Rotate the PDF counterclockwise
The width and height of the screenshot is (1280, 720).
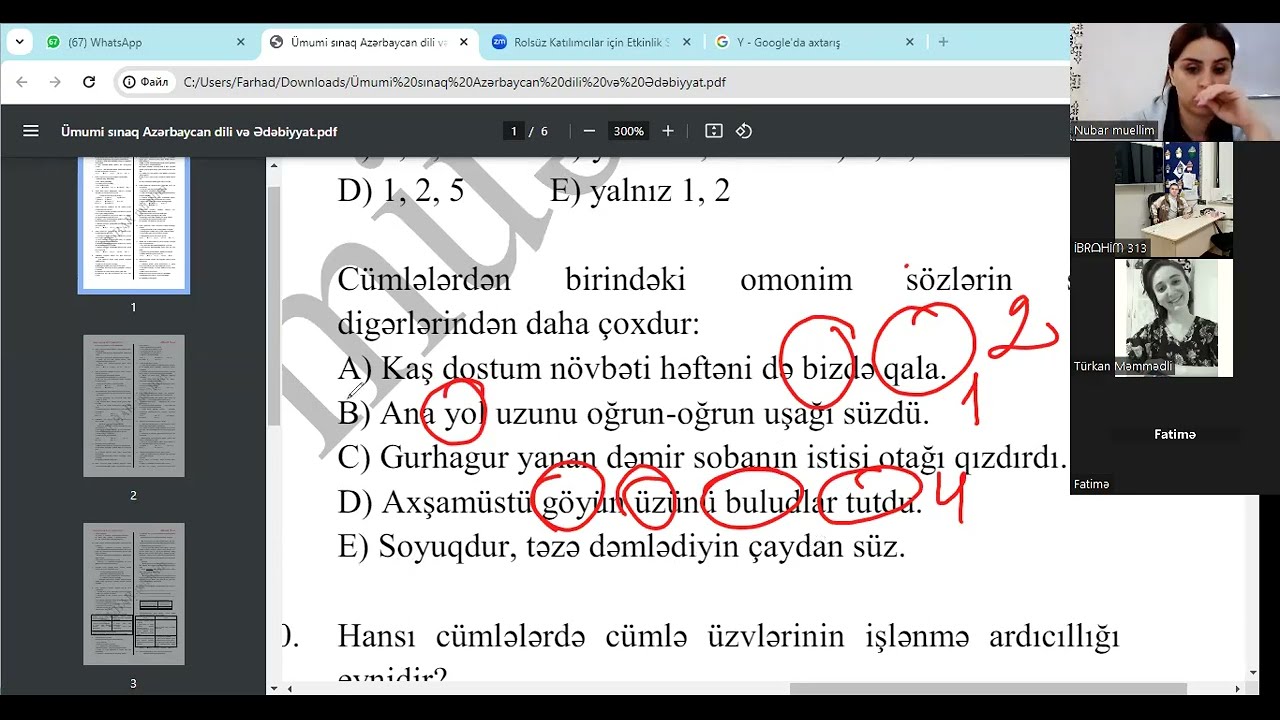pos(744,131)
